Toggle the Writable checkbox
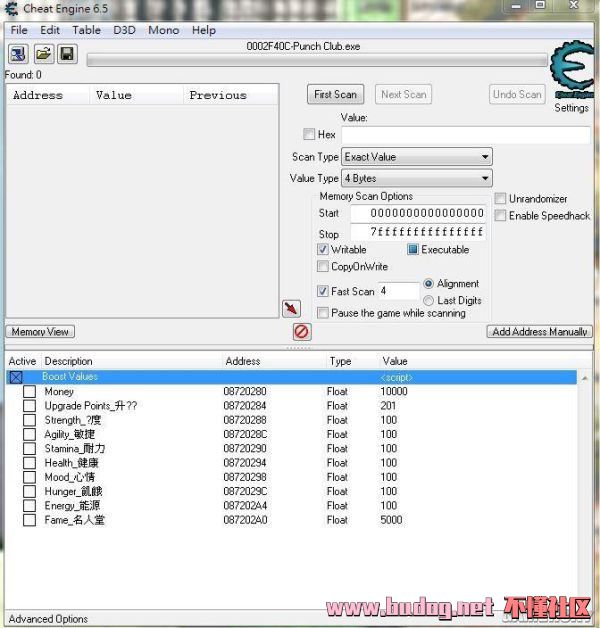This screenshot has height=628, width=600. coord(322,249)
